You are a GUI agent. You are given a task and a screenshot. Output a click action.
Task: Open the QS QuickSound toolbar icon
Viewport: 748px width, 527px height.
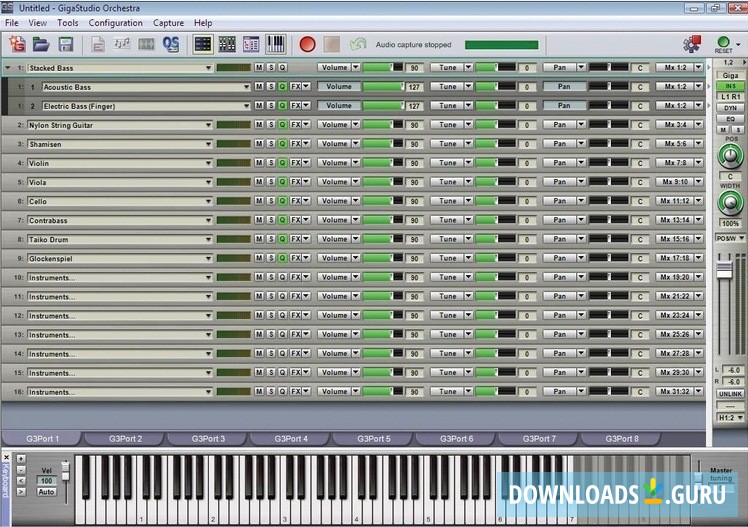171,44
